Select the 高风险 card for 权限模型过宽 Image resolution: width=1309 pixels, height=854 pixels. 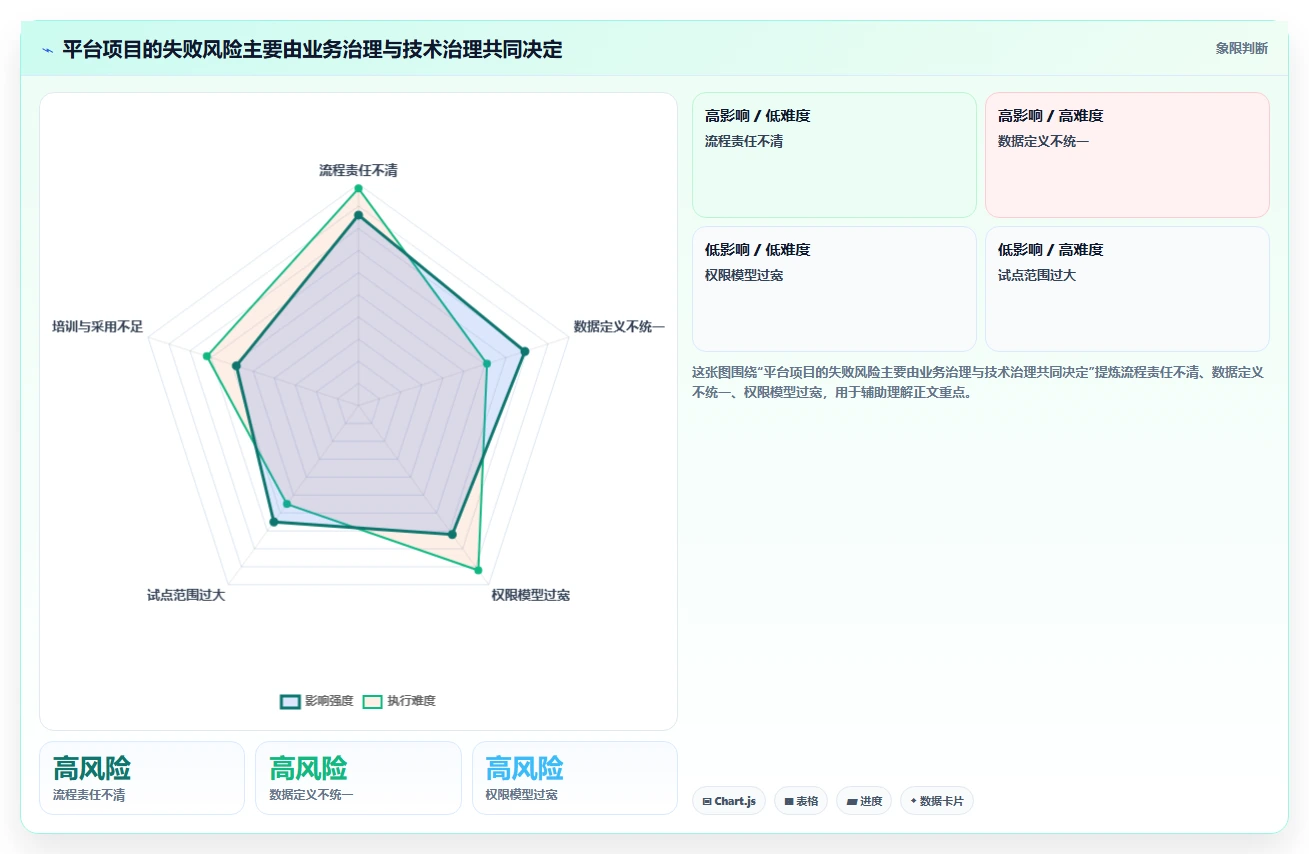click(x=575, y=778)
